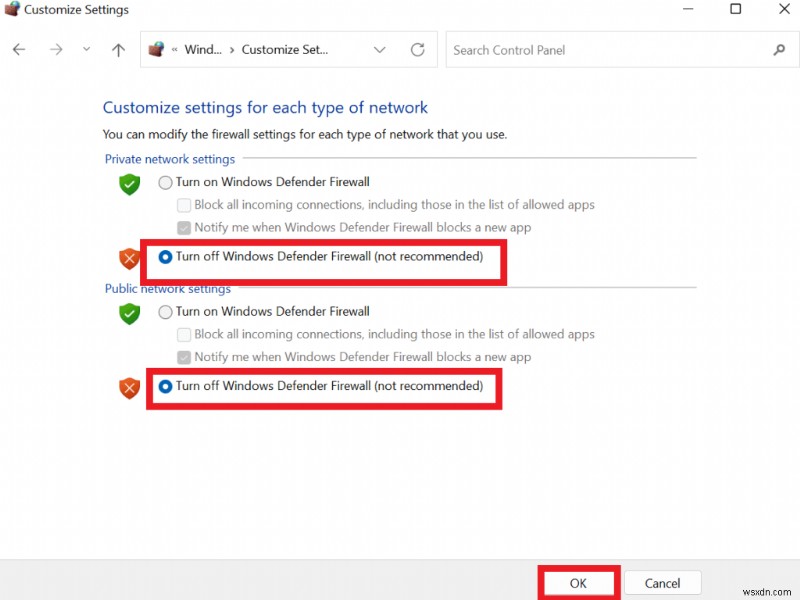
Task: Open the recent locations dropdown arrow
Action: click(86, 50)
